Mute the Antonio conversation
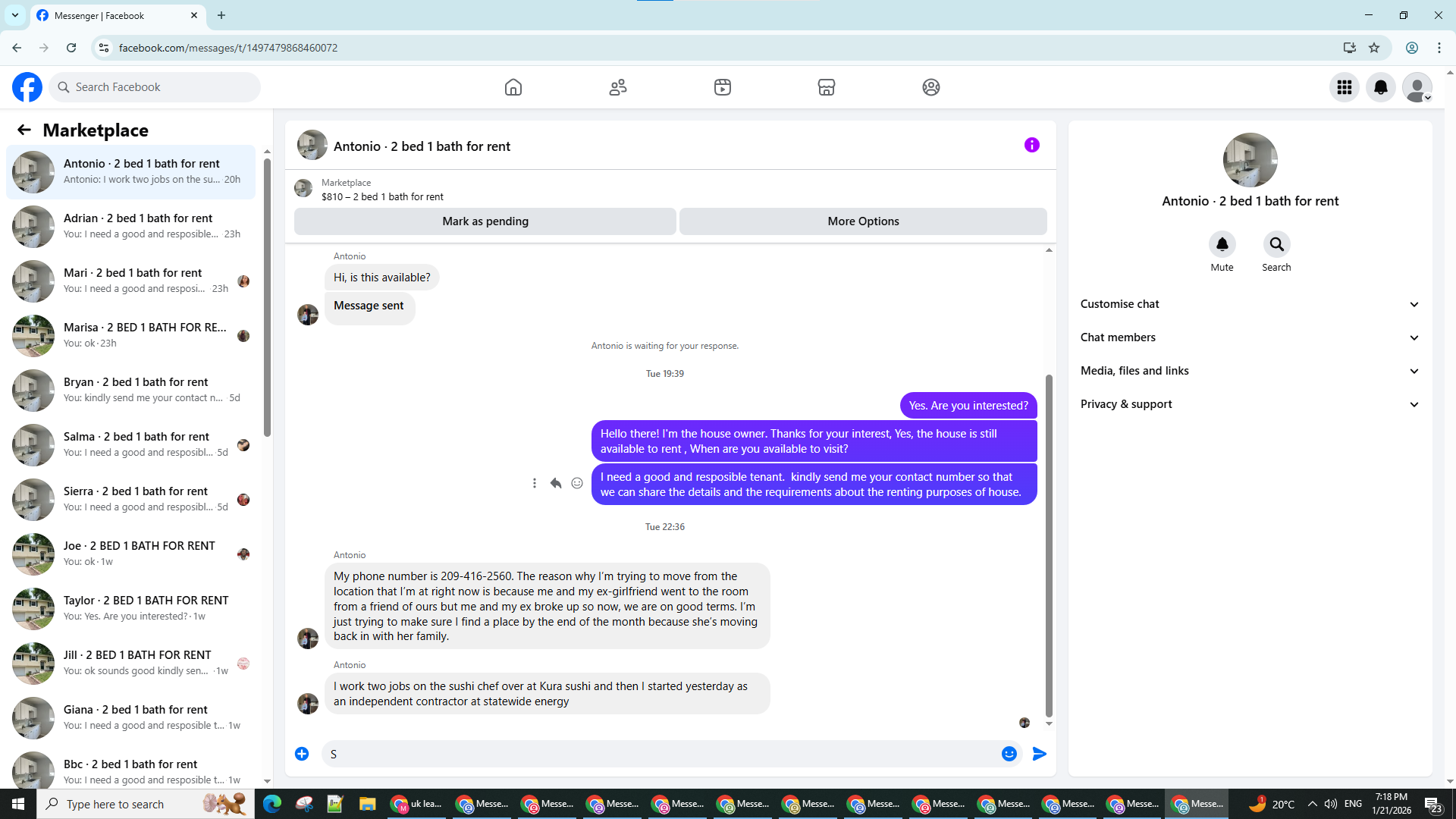 coord(1222,244)
